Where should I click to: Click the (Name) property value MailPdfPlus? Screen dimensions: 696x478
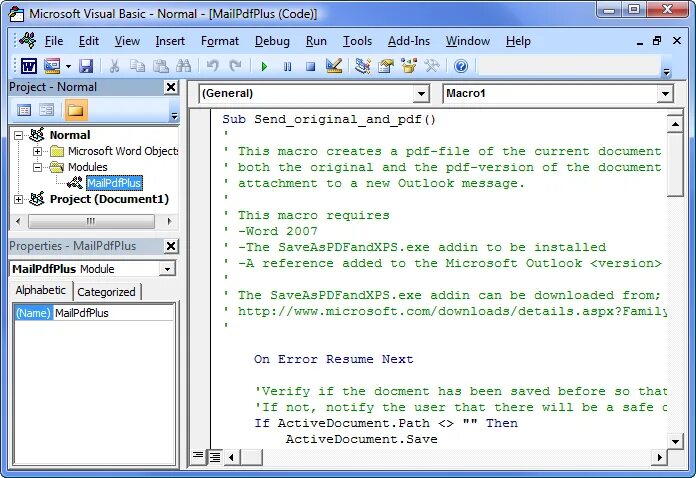(x=113, y=313)
